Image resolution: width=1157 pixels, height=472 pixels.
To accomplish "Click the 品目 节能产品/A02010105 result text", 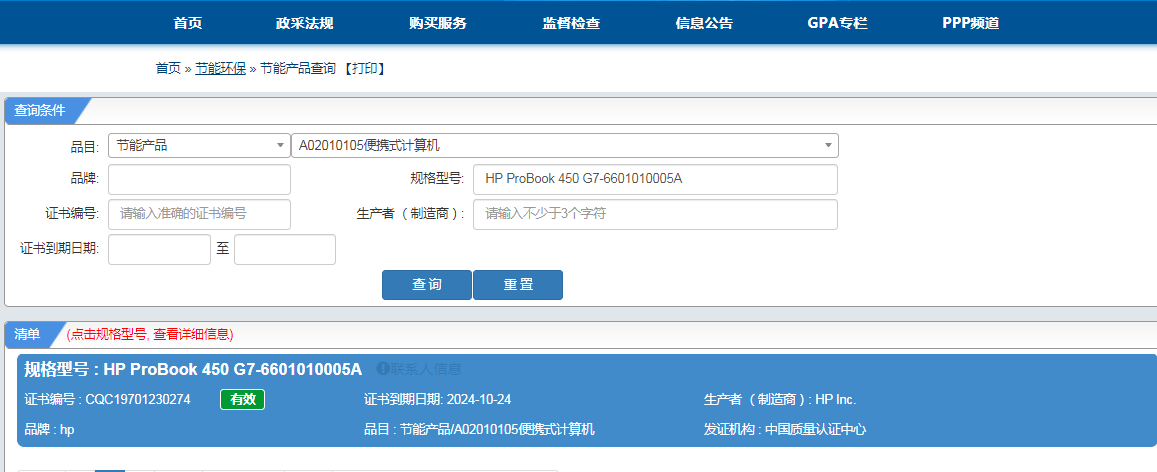I will coord(480,430).
